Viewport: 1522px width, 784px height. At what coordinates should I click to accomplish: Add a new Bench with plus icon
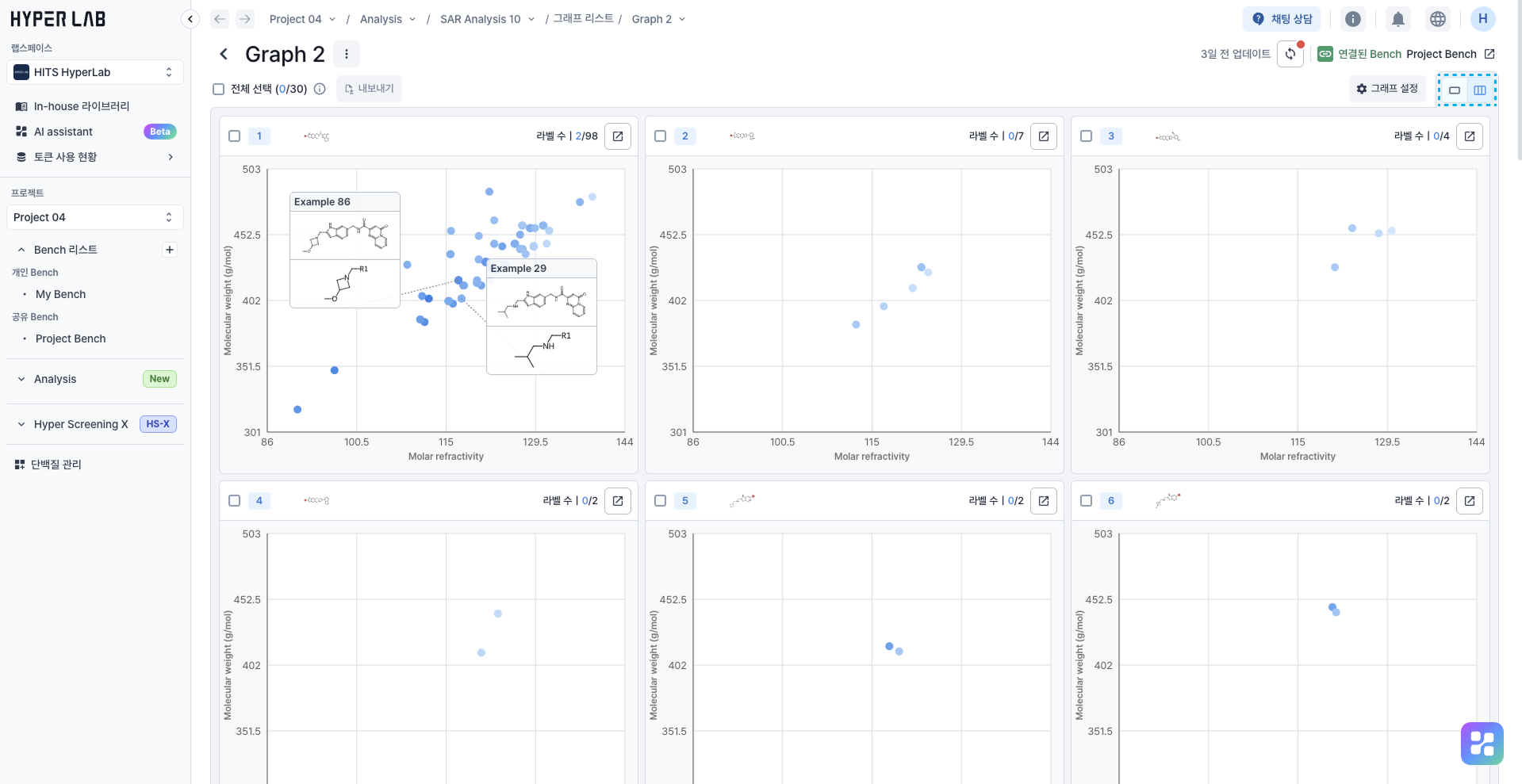click(170, 250)
